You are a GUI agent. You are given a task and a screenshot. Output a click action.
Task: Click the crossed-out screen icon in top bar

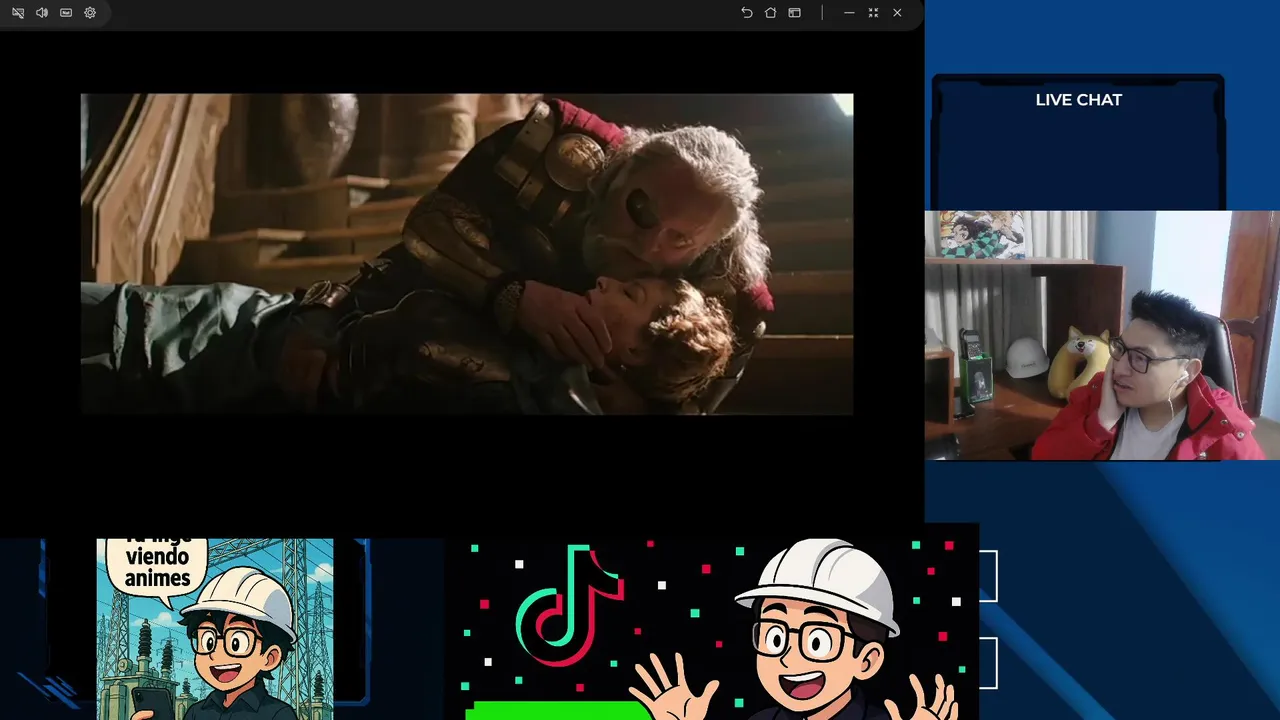[18, 13]
